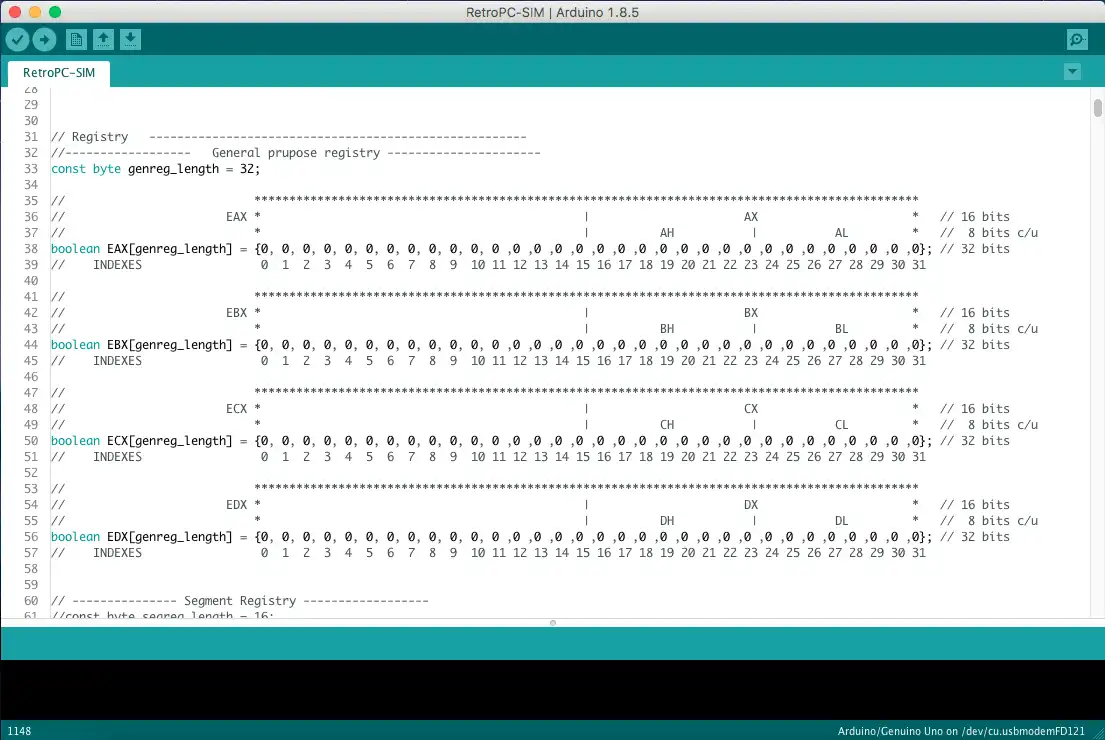Select the RetroPC-SIM tab
1105x740 pixels.
[x=59, y=73]
